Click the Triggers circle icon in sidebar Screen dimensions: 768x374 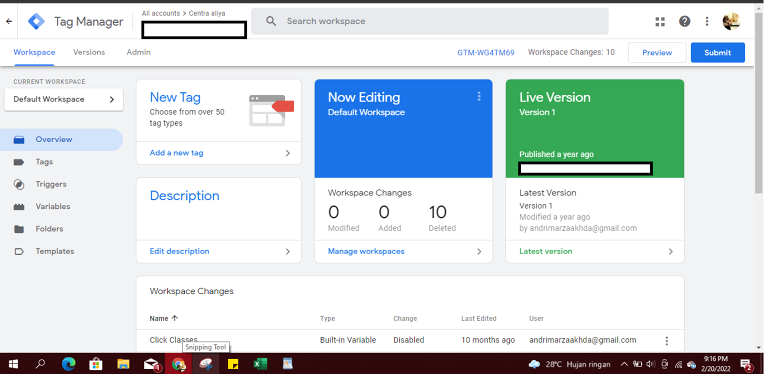(19, 185)
